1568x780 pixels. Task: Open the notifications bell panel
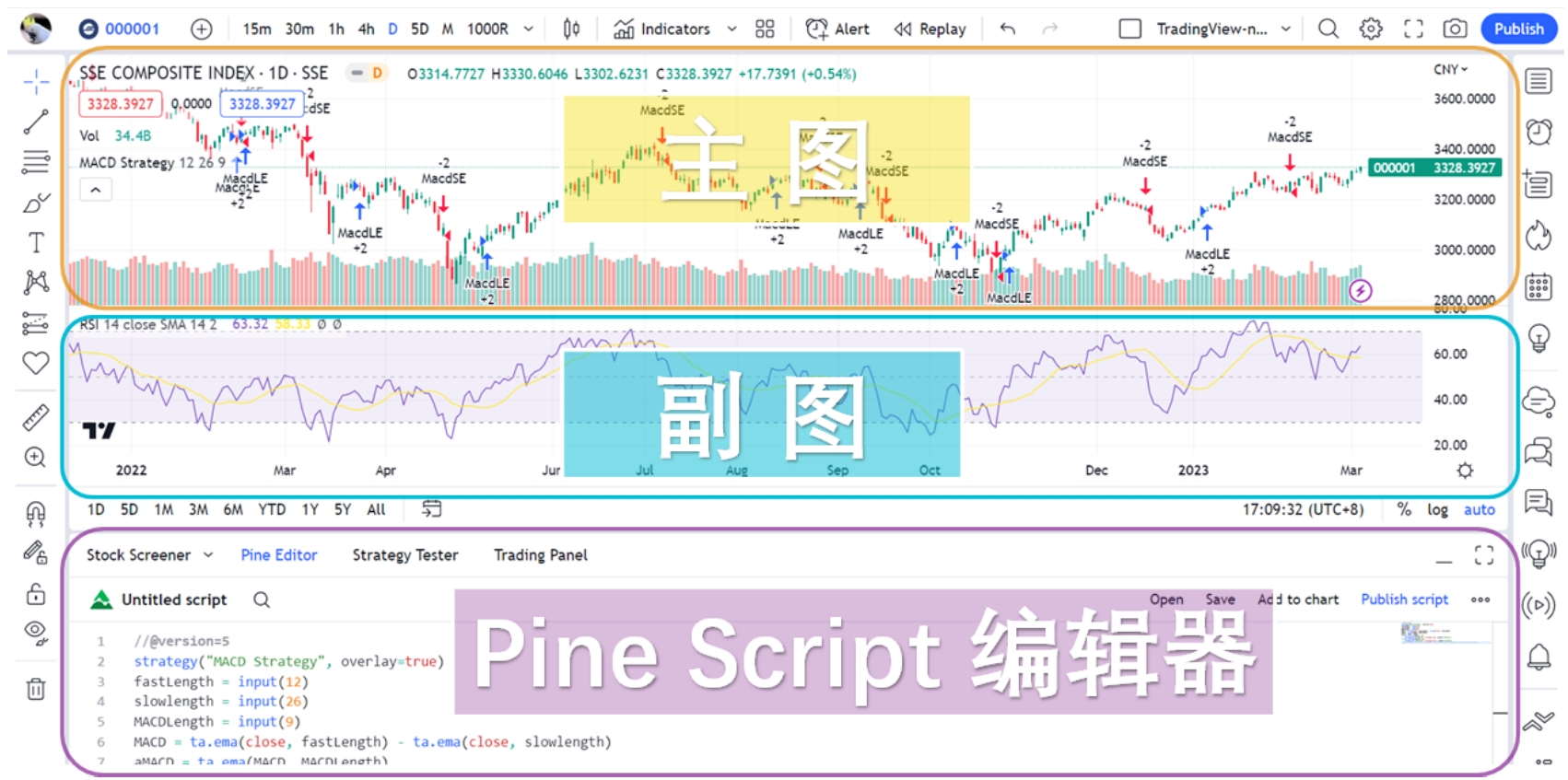coord(1539,657)
